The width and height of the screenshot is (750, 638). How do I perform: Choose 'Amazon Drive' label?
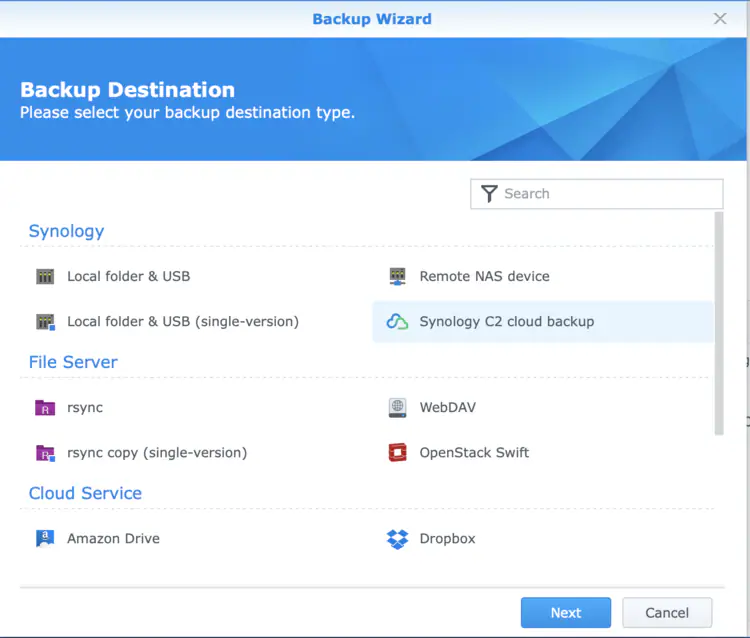click(113, 539)
